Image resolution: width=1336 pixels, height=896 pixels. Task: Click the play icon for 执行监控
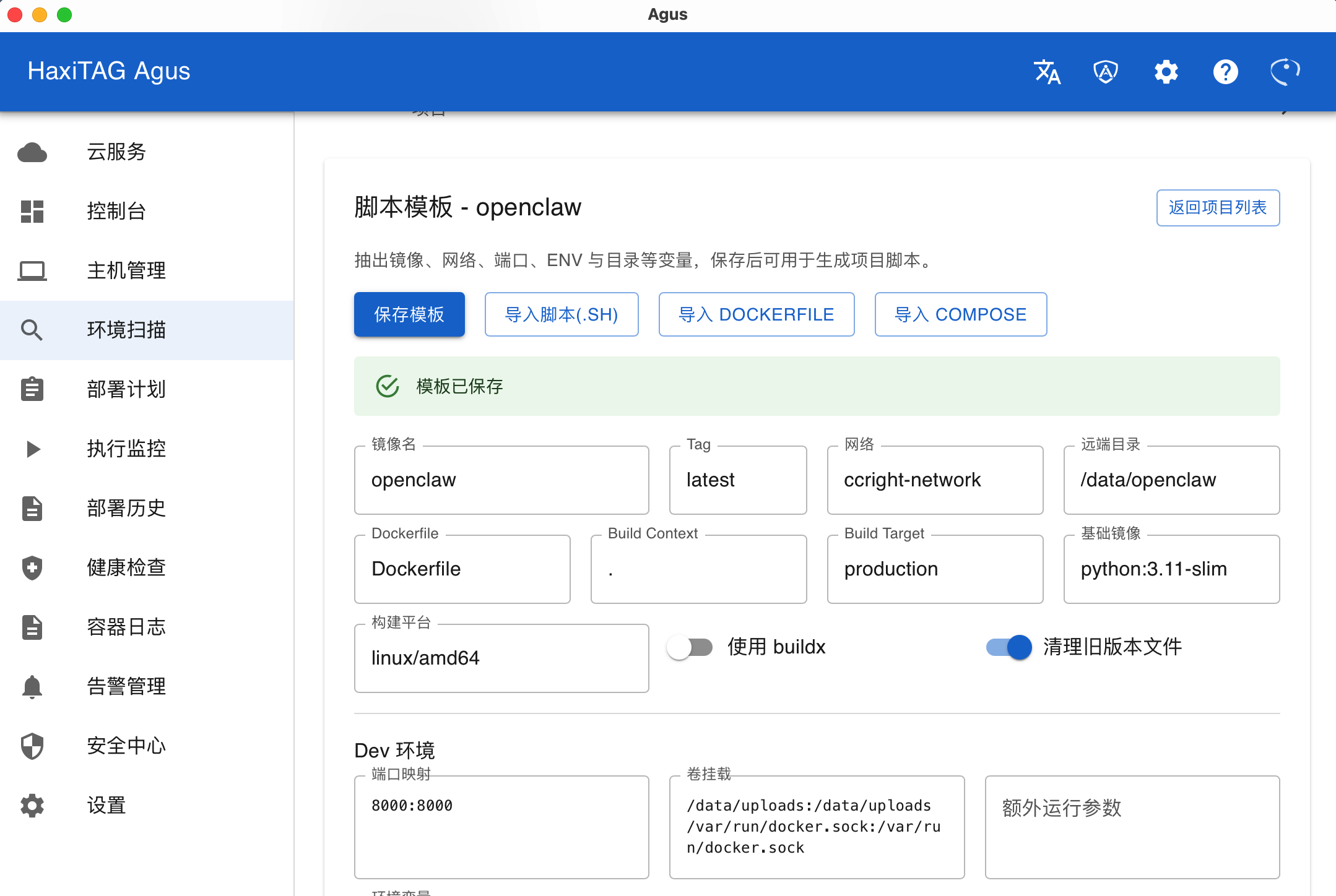point(32,449)
